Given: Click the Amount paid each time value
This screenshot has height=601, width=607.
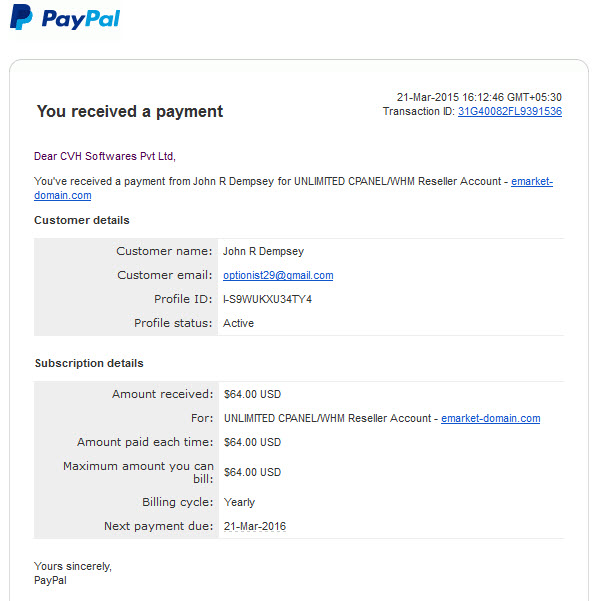Looking at the screenshot, I should point(252,442).
